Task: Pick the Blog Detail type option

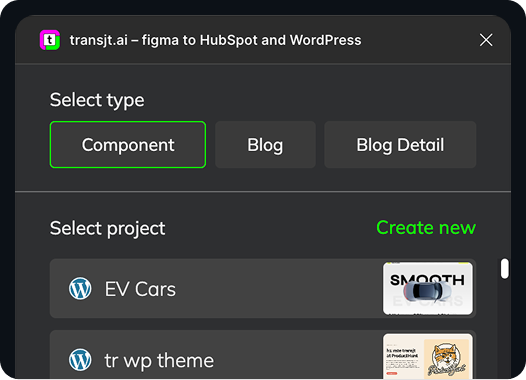Action: [400, 145]
